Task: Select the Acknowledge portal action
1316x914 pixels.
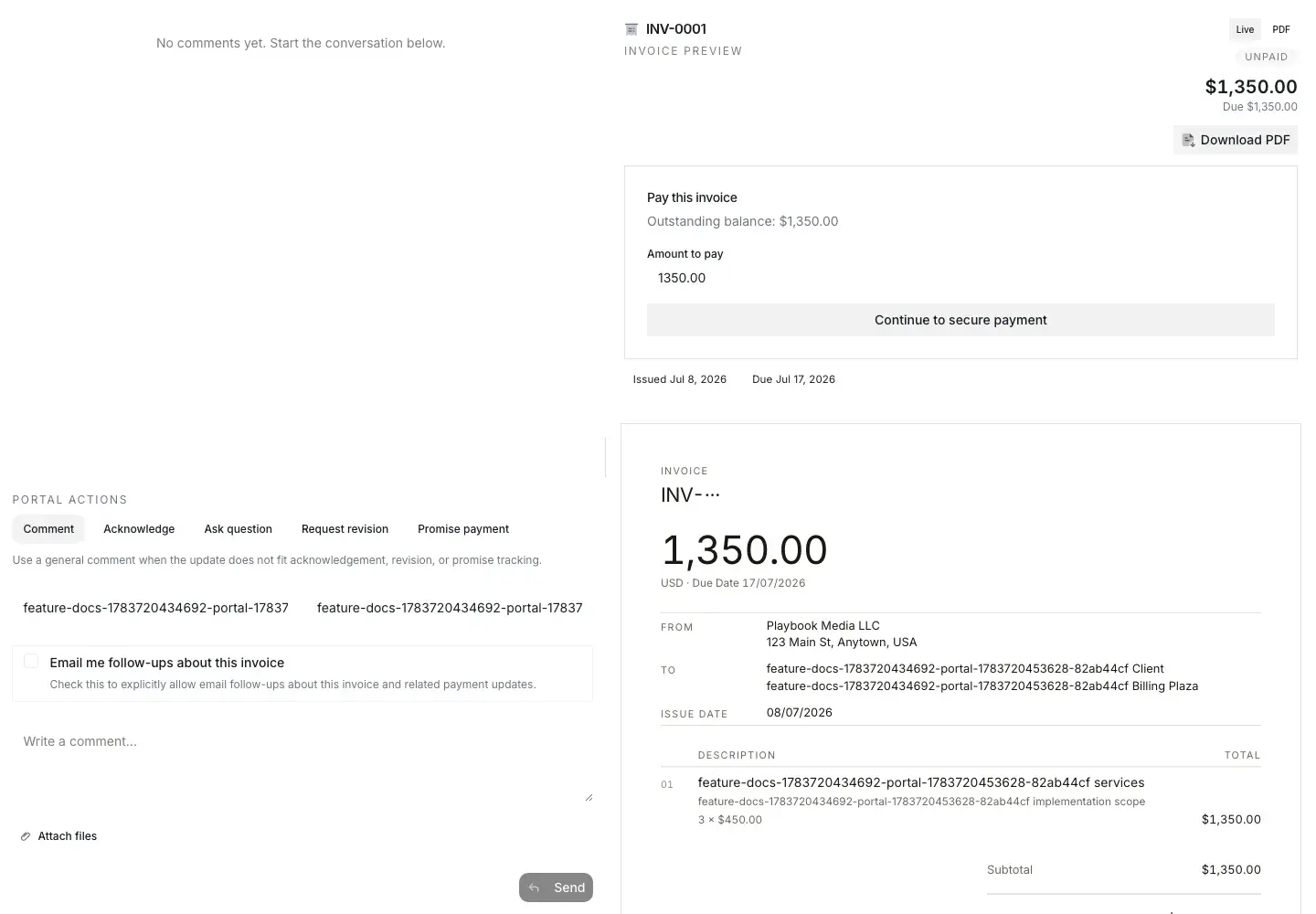Action: 139,529
